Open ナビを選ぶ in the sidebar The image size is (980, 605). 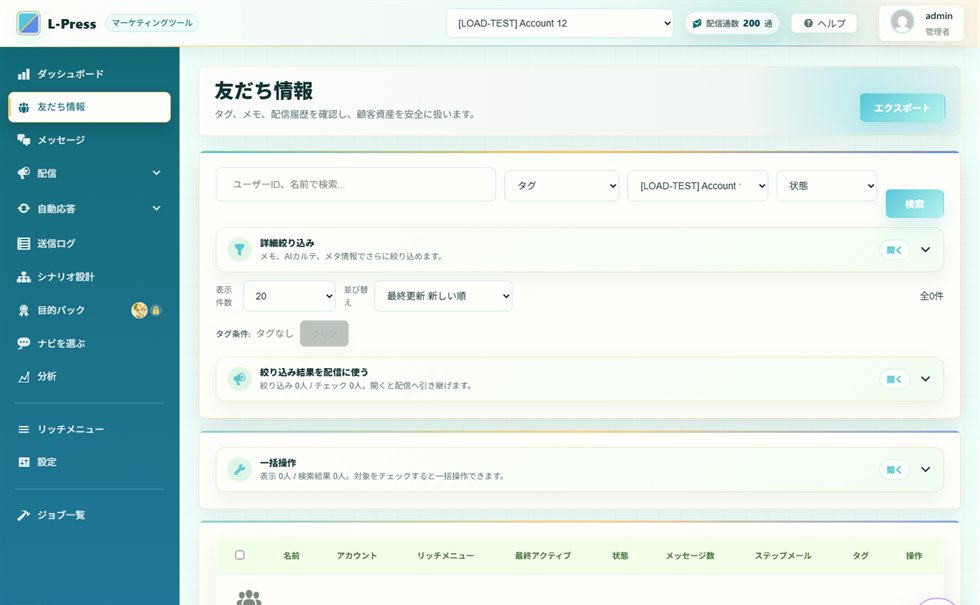coord(89,343)
